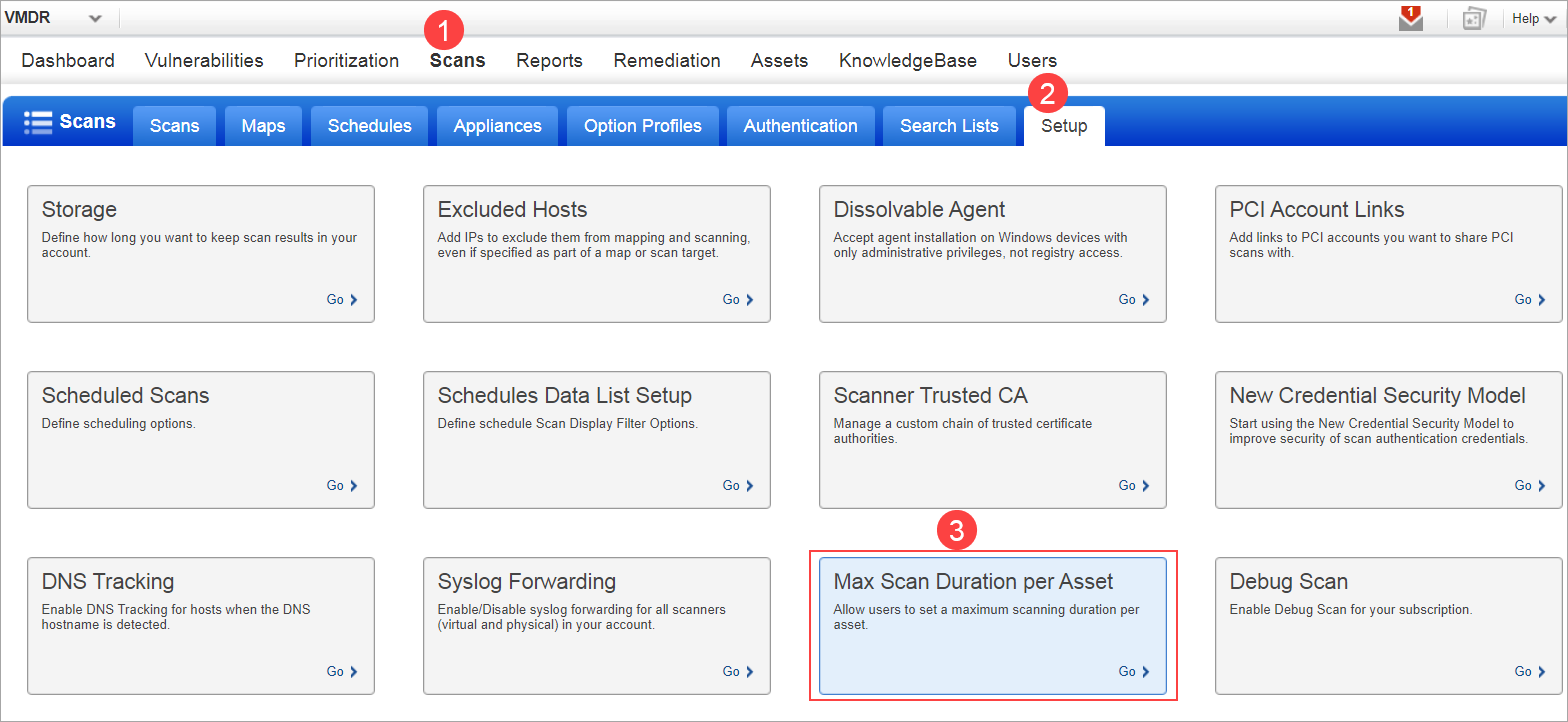Open the notifications mail icon
Image resolution: width=1568 pixels, height=722 pixels.
pyautogui.click(x=1411, y=18)
